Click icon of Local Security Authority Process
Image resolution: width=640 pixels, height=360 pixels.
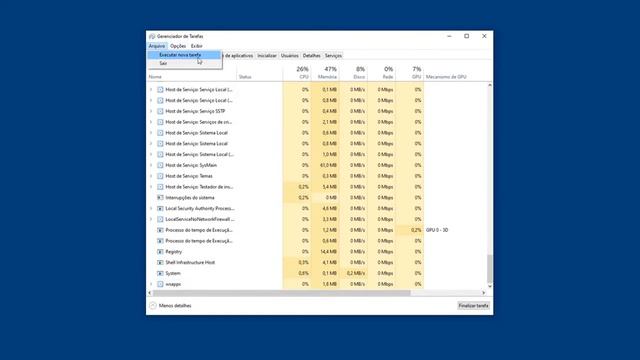point(160,209)
